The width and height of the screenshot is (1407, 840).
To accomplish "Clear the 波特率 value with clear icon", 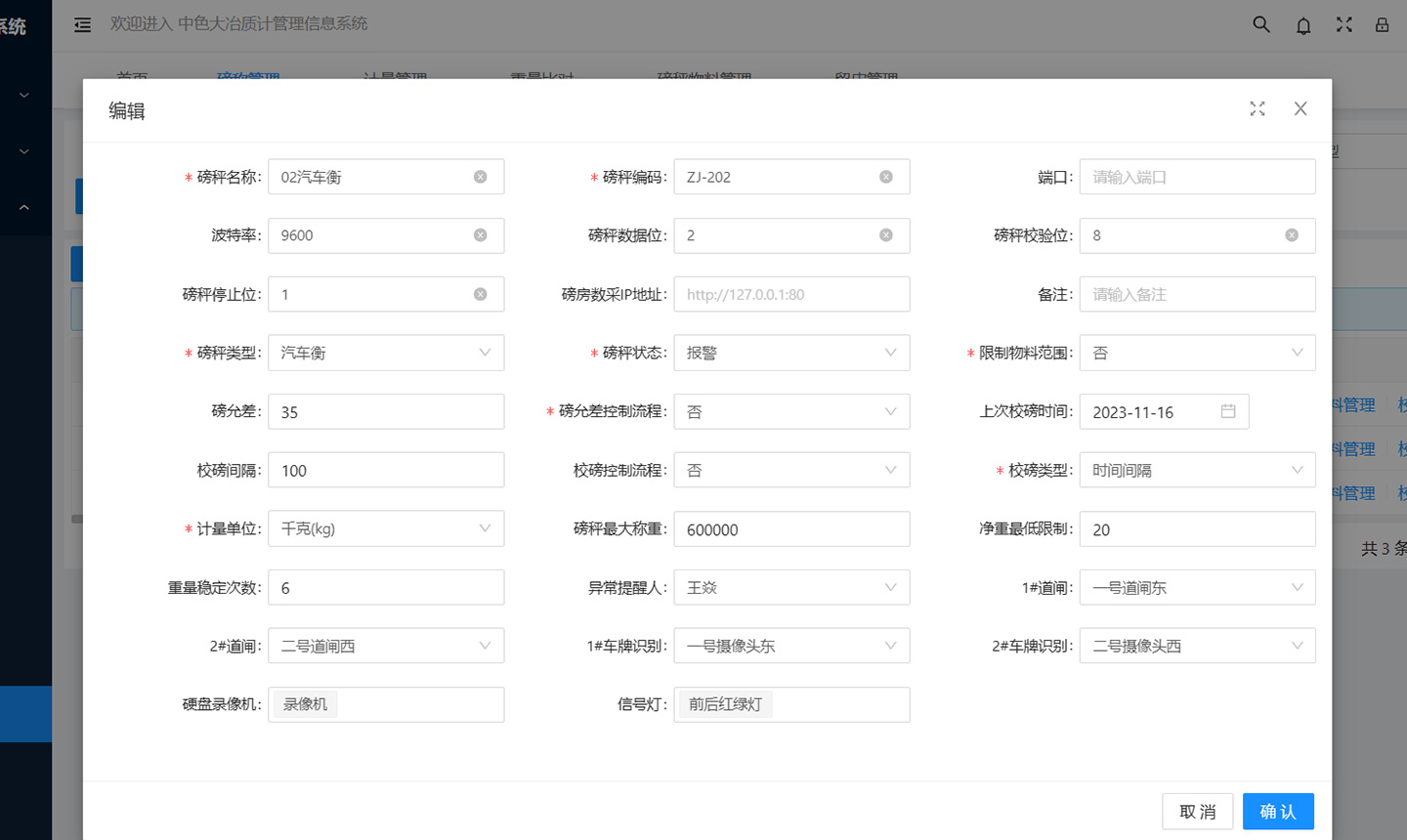I will [480, 235].
